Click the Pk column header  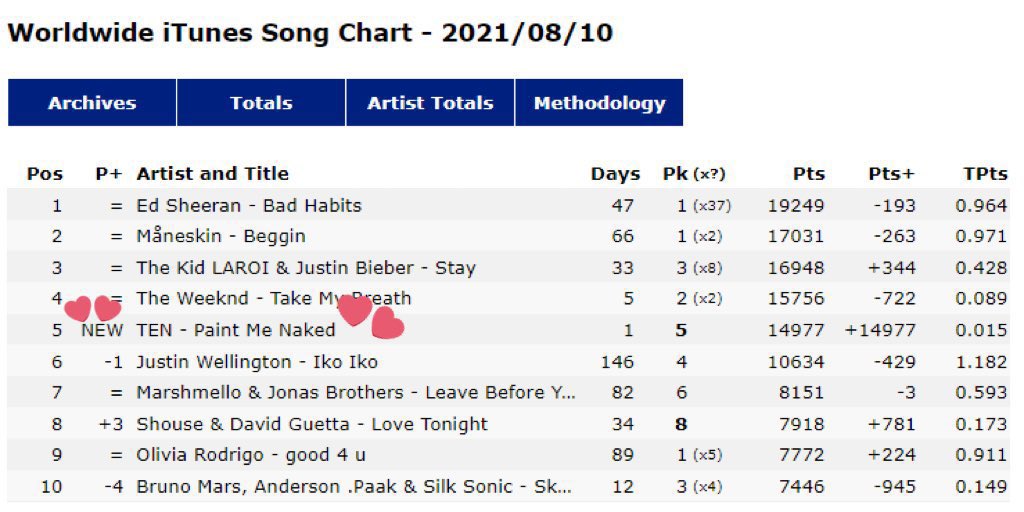coord(694,174)
